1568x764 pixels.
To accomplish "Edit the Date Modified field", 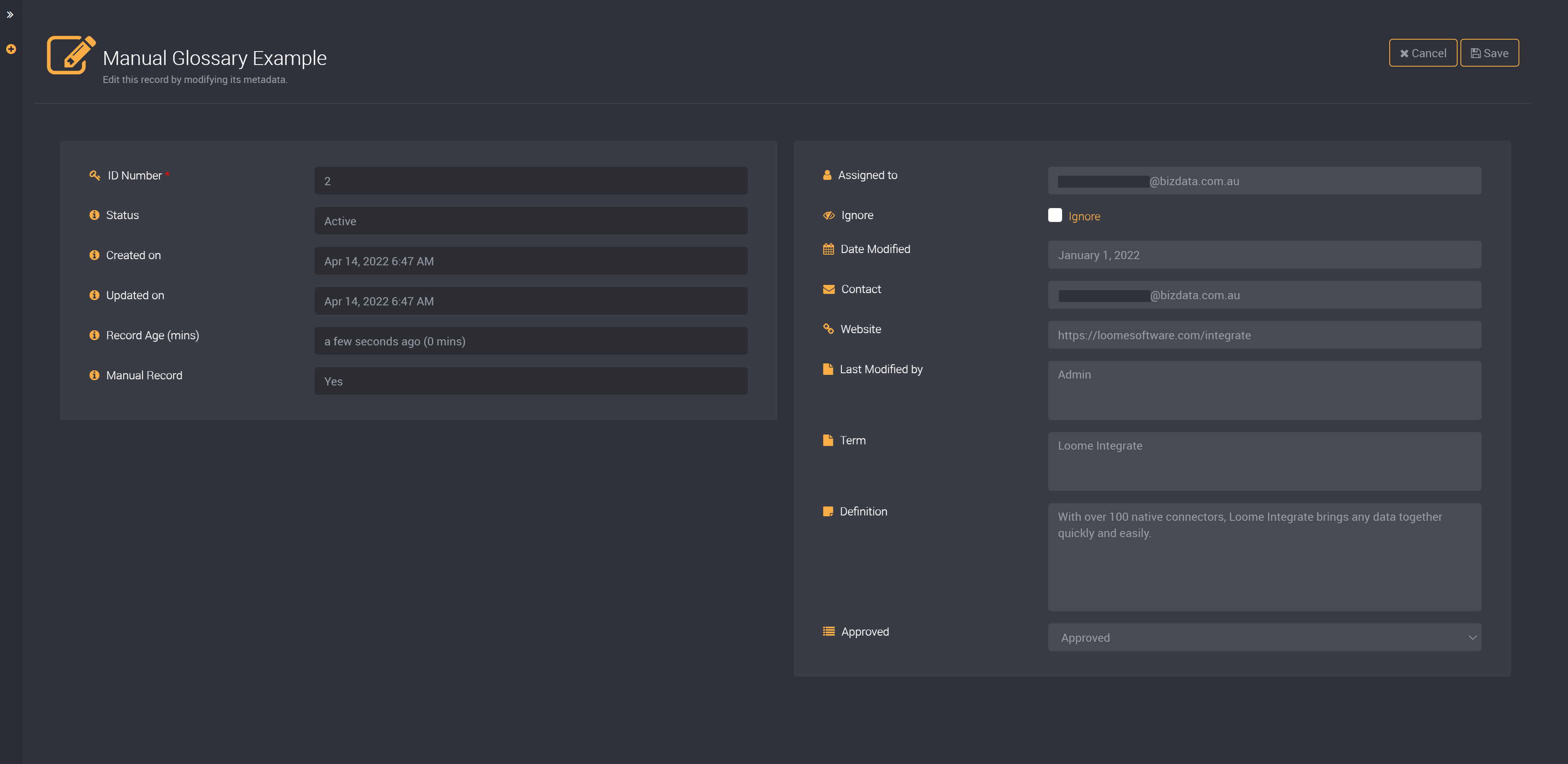I will 1264,255.
